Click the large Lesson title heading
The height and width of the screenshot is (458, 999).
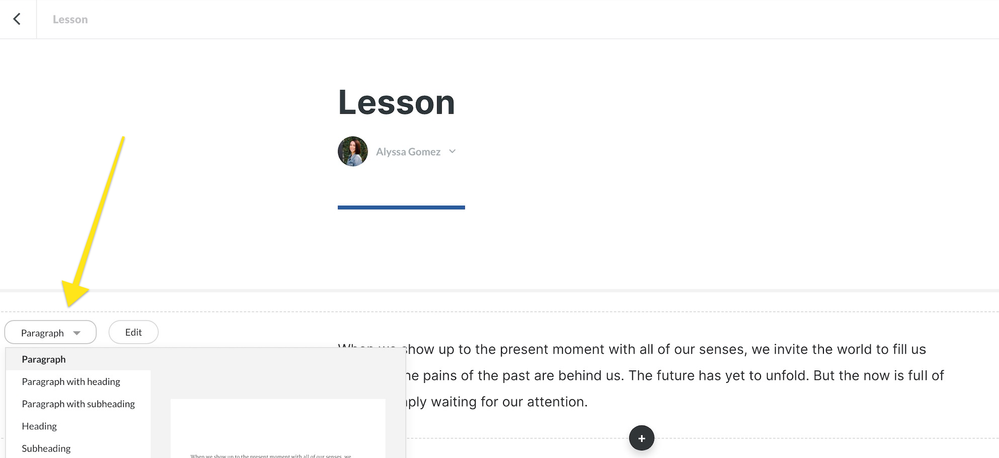click(x=396, y=102)
